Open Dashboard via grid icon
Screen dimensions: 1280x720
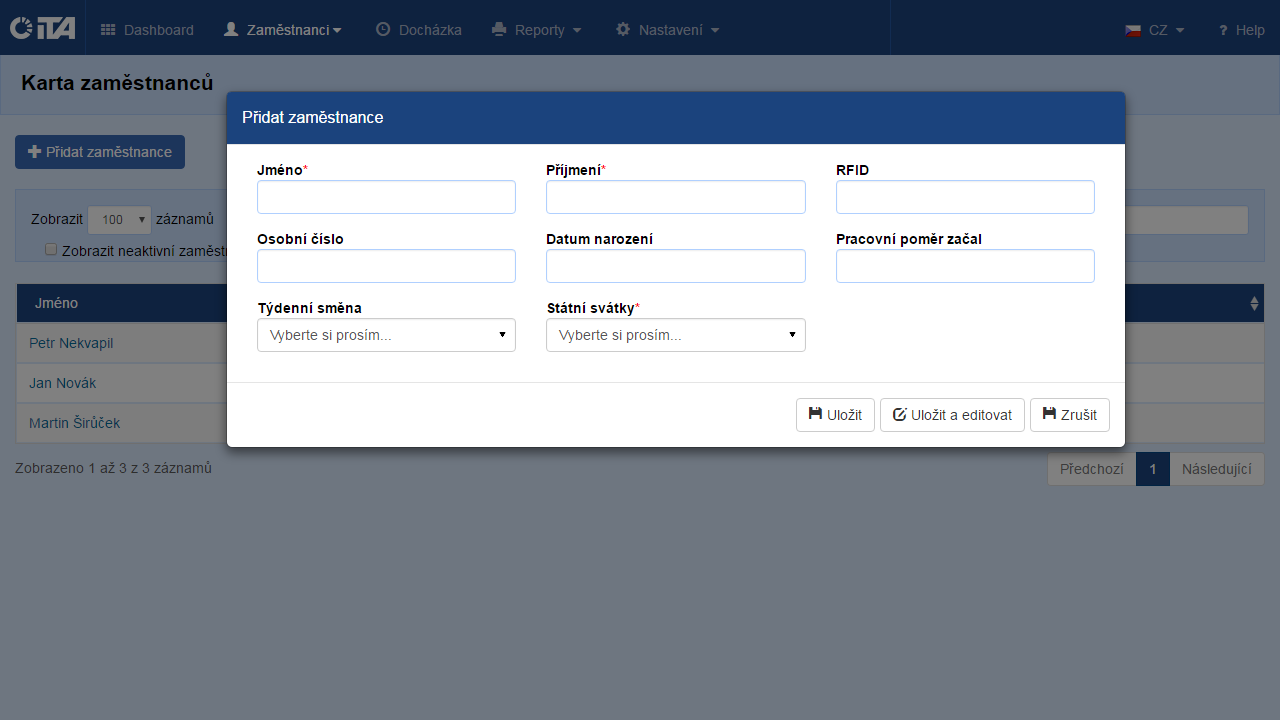(108, 30)
